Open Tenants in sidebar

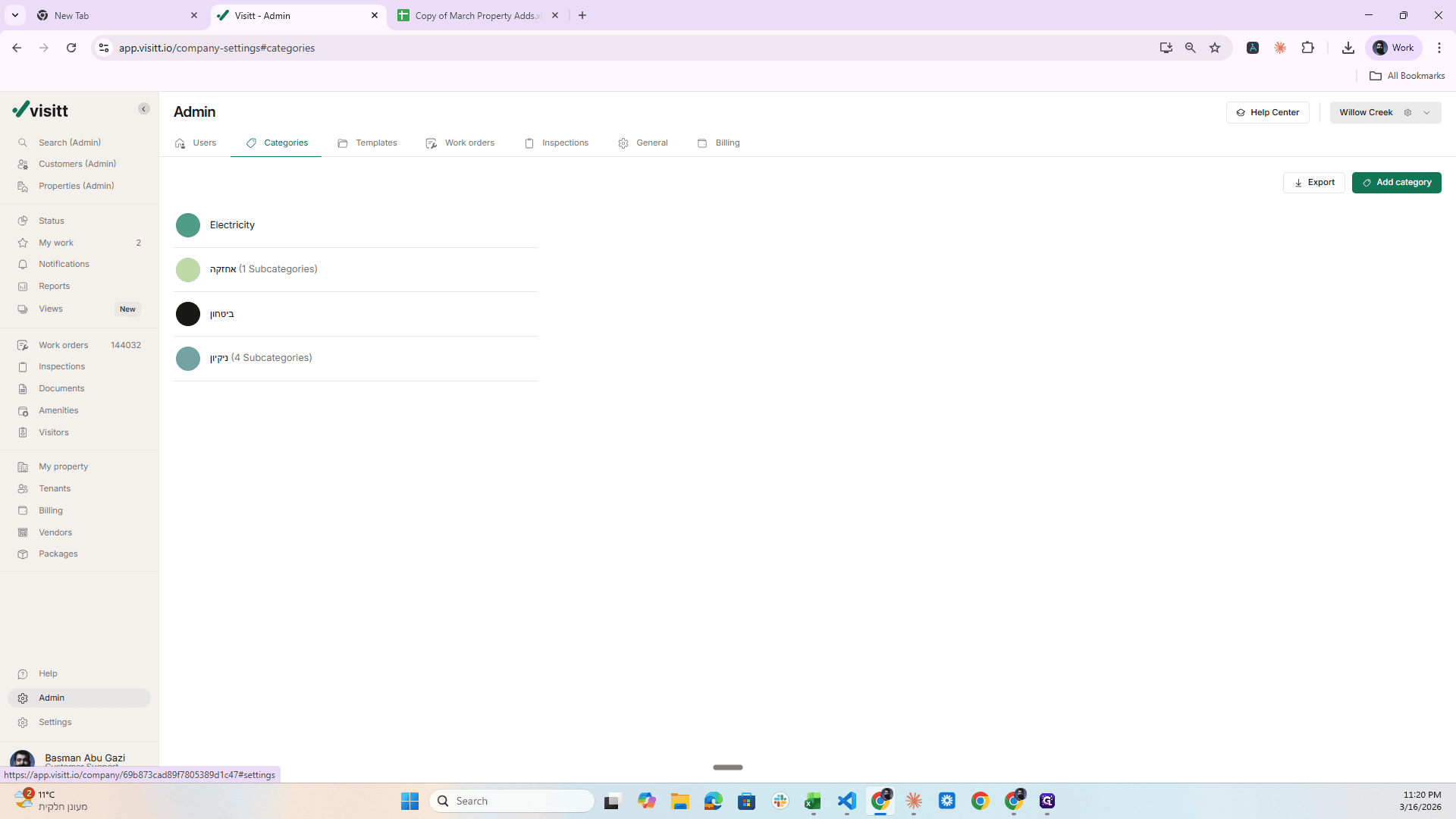(x=55, y=488)
